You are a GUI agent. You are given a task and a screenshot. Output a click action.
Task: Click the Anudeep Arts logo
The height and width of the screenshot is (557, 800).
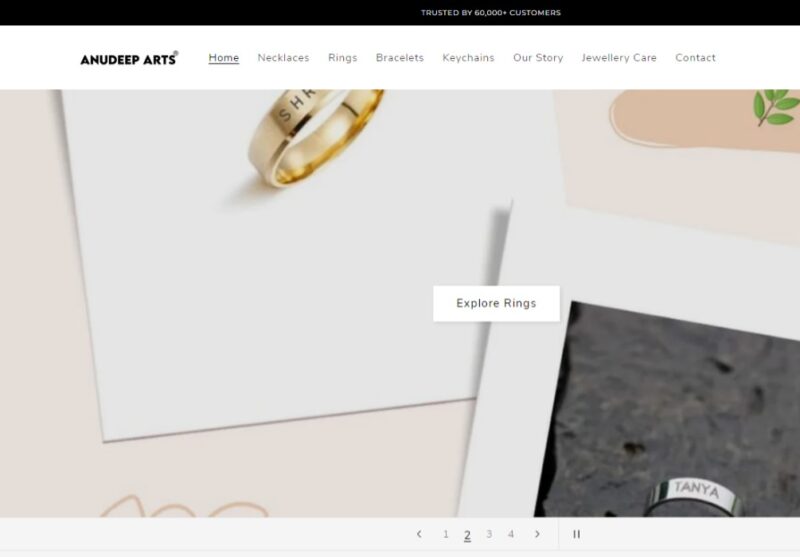pyautogui.click(x=129, y=58)
